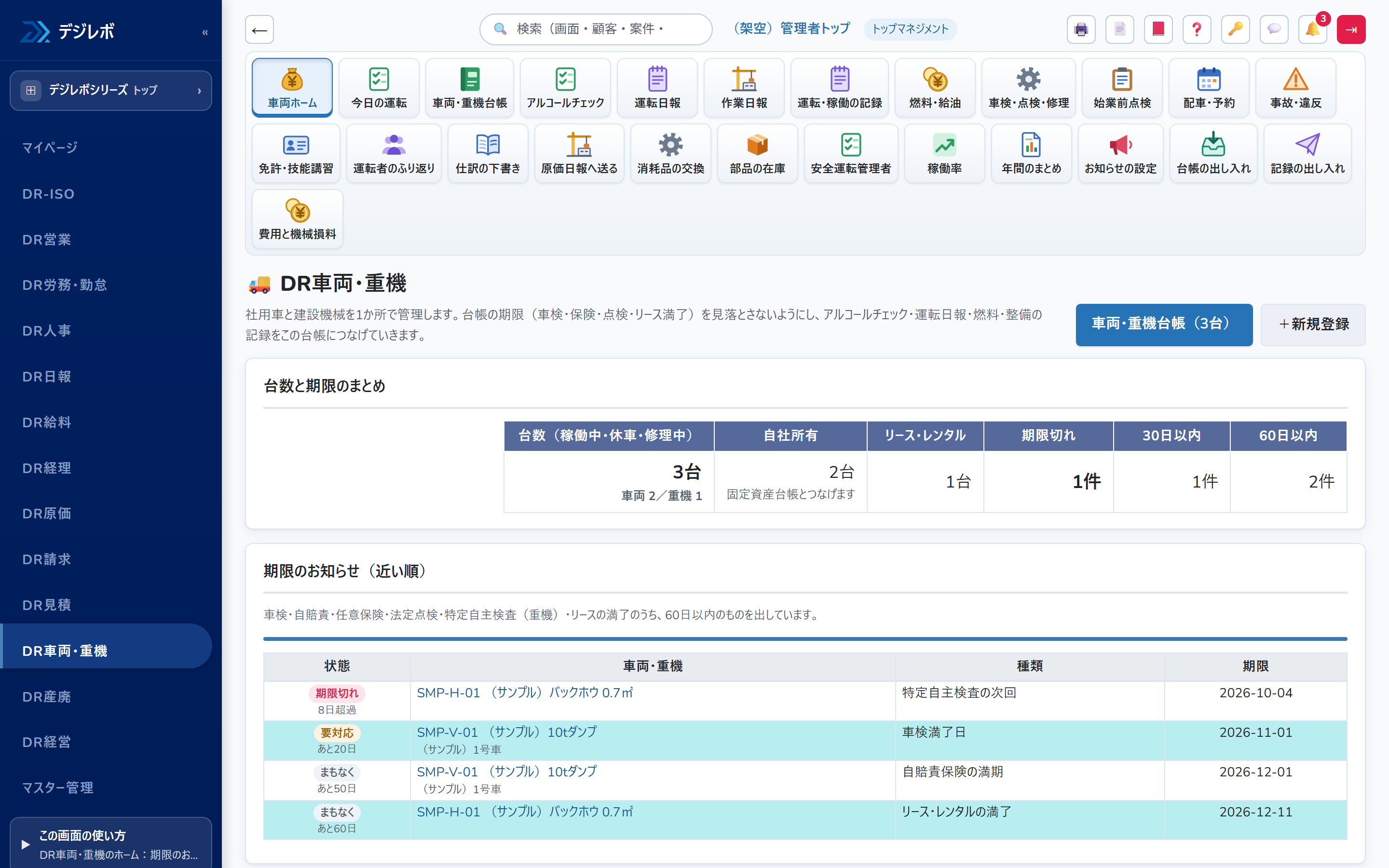Open the 運転日報 tile
This screenshot has width=1389, height=868.
click(657, 87)
